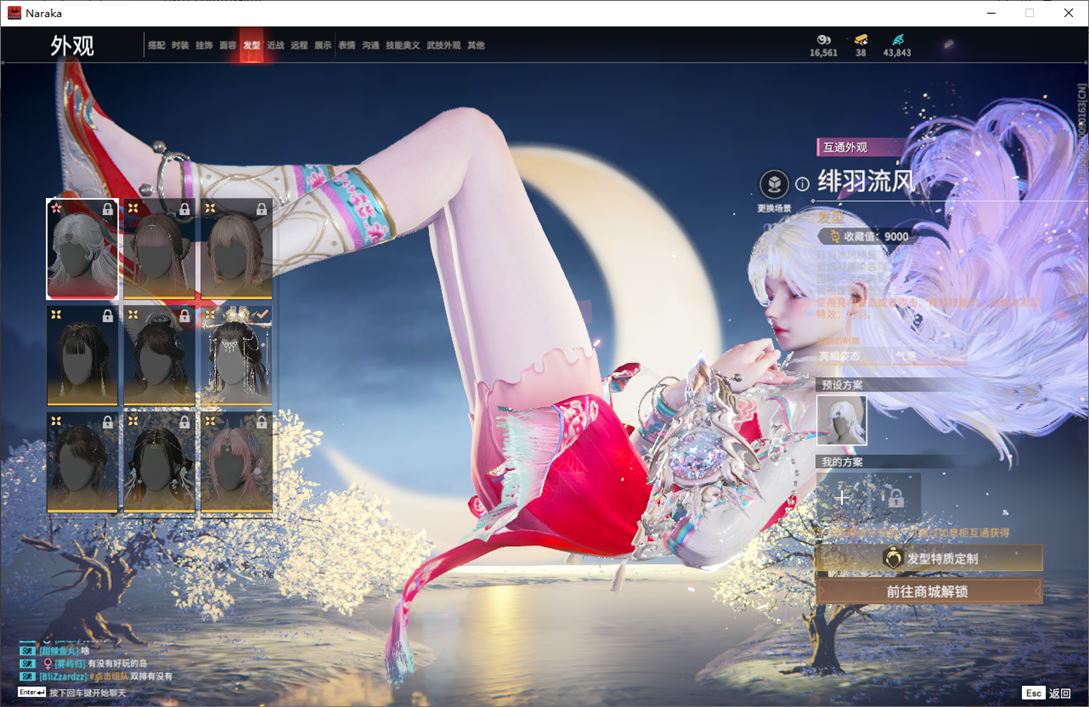The height and width of the screenshot is (707, 1089).
Task: Add a new scheme with the plus slot
Action: pos(842,497)
